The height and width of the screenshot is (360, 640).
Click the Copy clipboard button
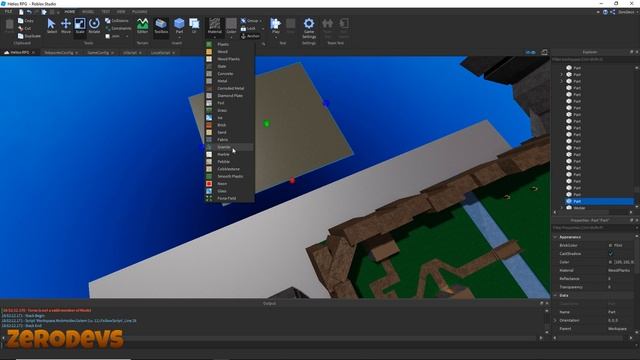click(25, 21)
